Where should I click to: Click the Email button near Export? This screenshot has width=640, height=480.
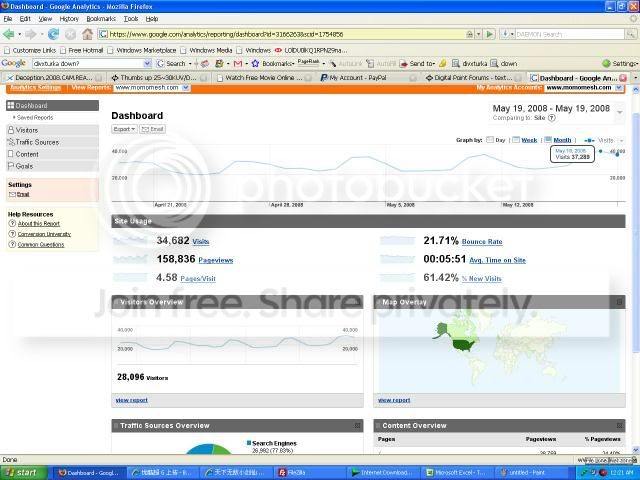point(152,129)
